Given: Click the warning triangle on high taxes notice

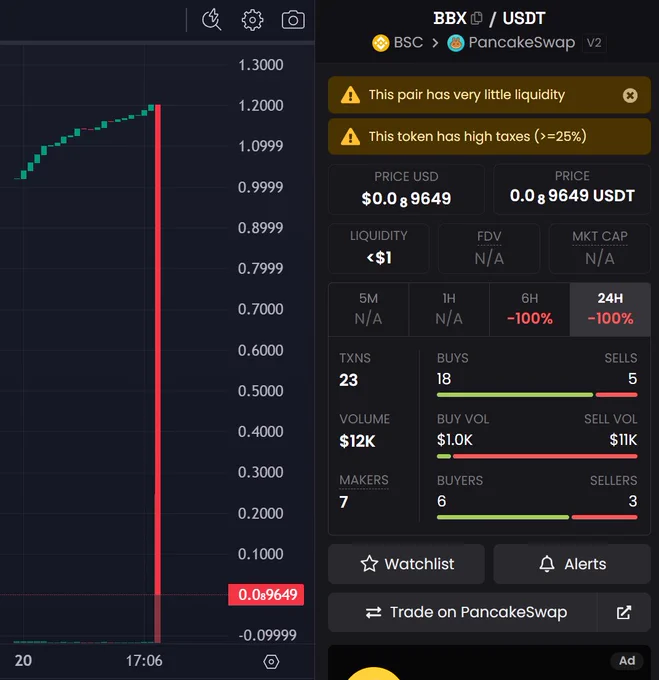Looking at the screenshot, I should pyautogui.click(x=350, y=137).
